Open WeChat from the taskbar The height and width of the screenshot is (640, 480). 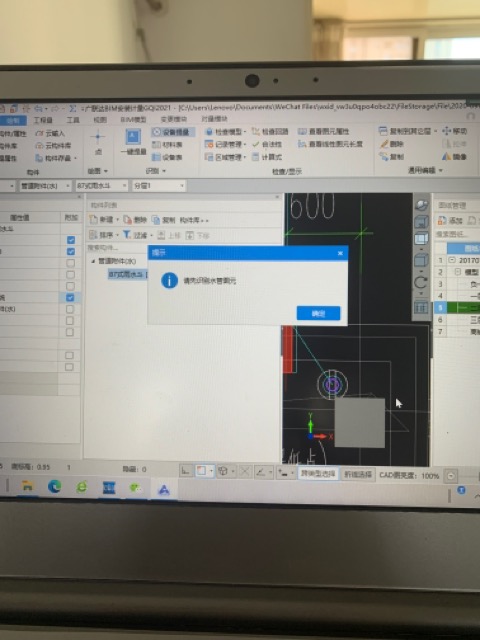pyautogui.click(x=136, y=488)
